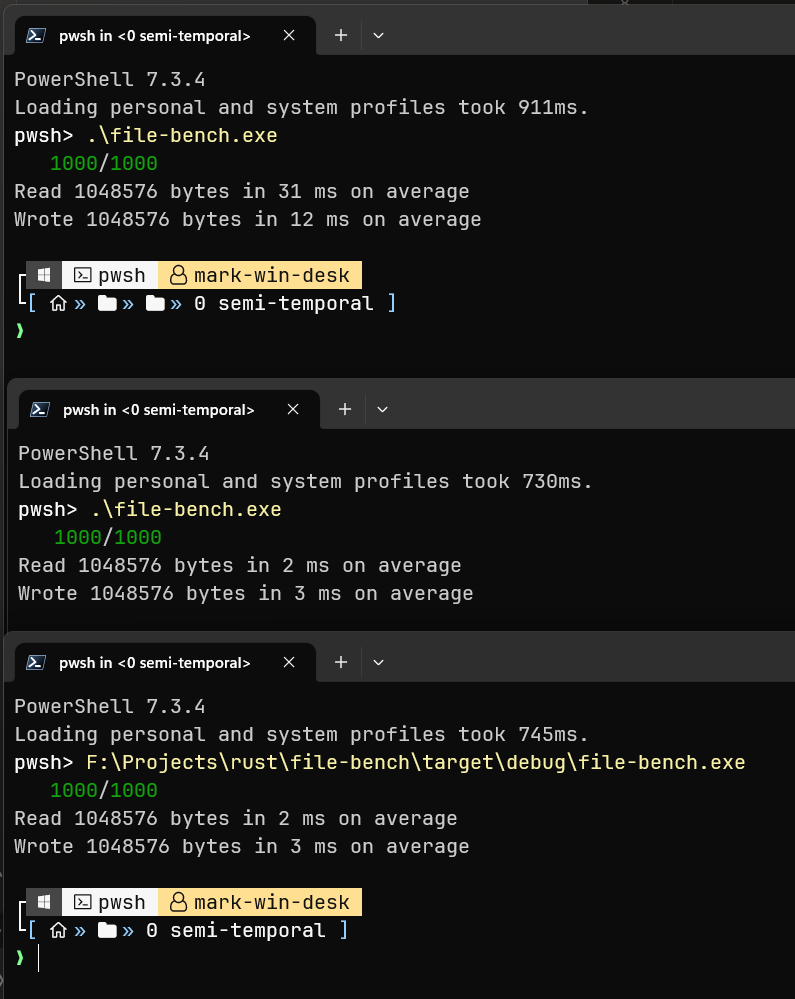This screenshot has width=795, height=999.
Task: Close the pwsh tab in the 745ms window
Action: pyautogui.click(x=289, y=663)
